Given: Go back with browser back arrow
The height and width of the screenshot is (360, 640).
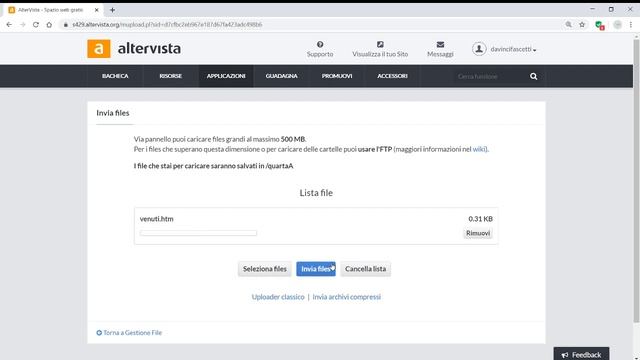Looking at the screenshot, I should 9,24.
